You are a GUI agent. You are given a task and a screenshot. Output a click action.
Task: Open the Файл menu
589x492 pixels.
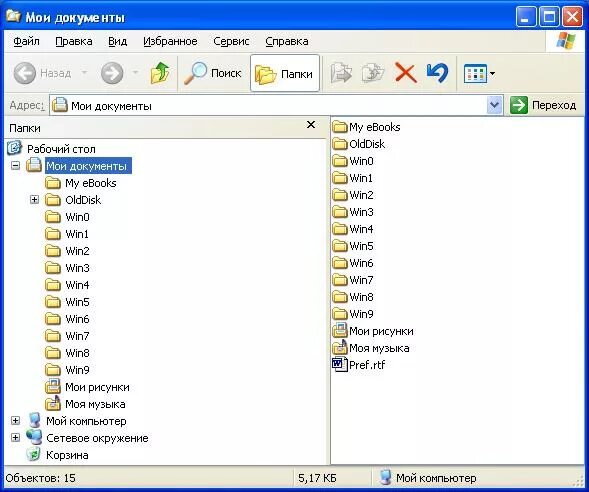point(26,41)
